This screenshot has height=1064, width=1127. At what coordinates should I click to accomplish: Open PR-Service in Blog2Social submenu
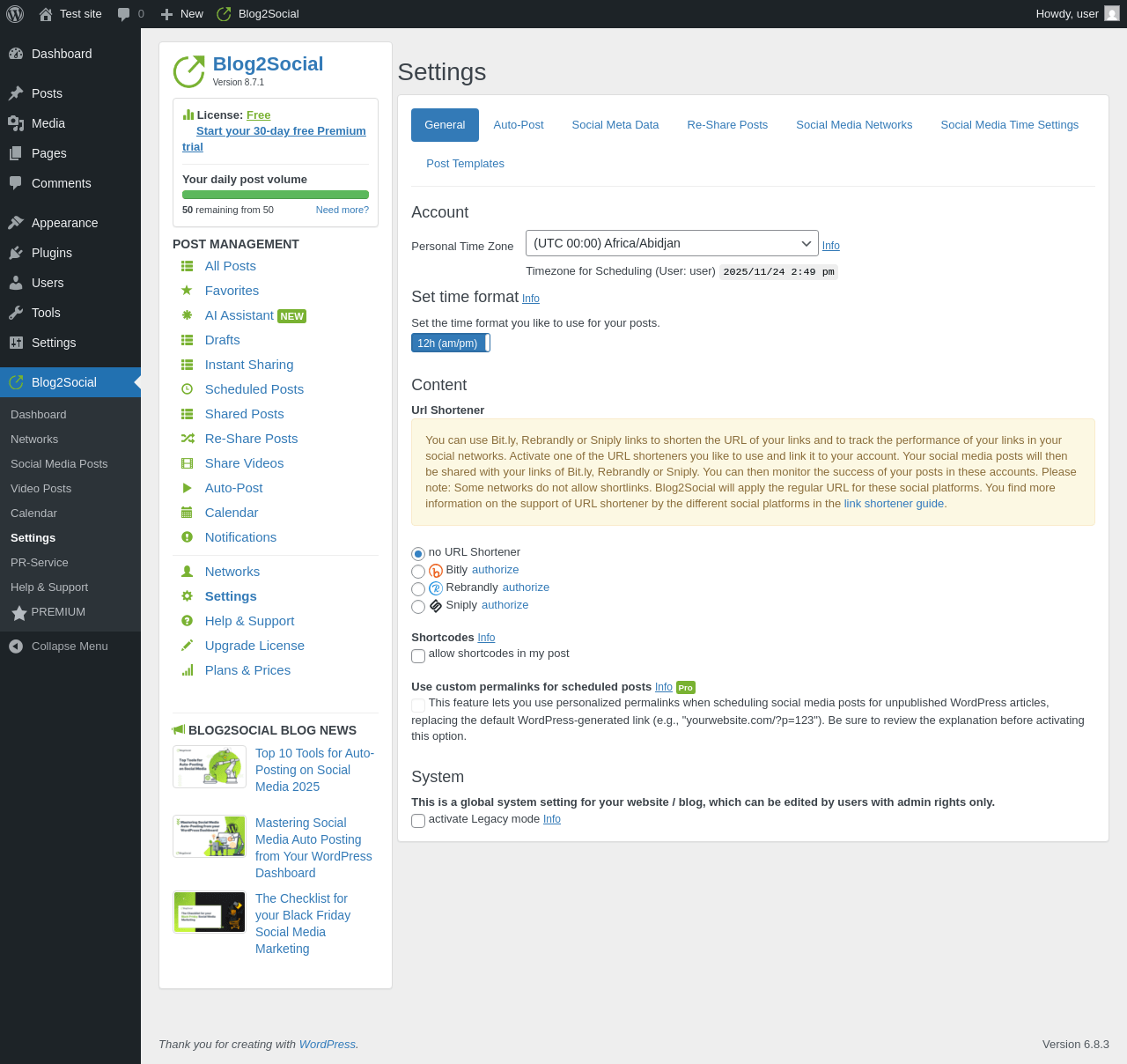click(70, 563)
